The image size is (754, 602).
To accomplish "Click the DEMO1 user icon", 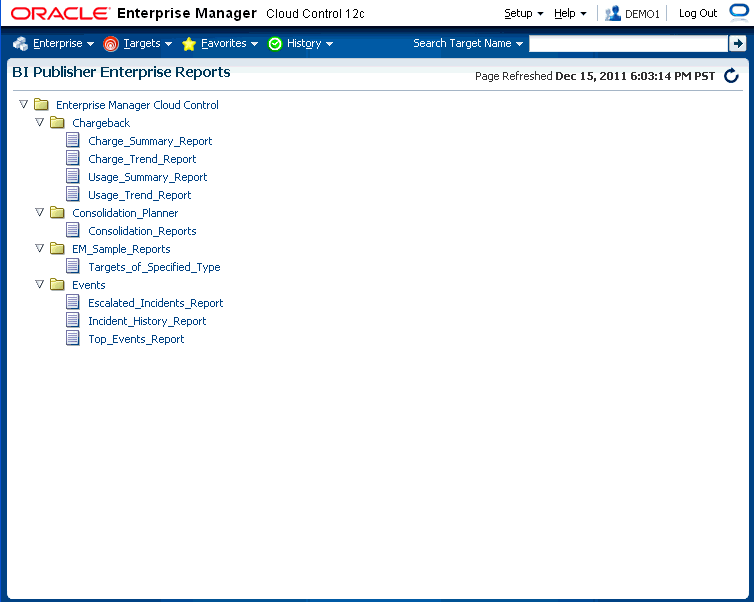I will pyautogui.click(x=613, y=13).
